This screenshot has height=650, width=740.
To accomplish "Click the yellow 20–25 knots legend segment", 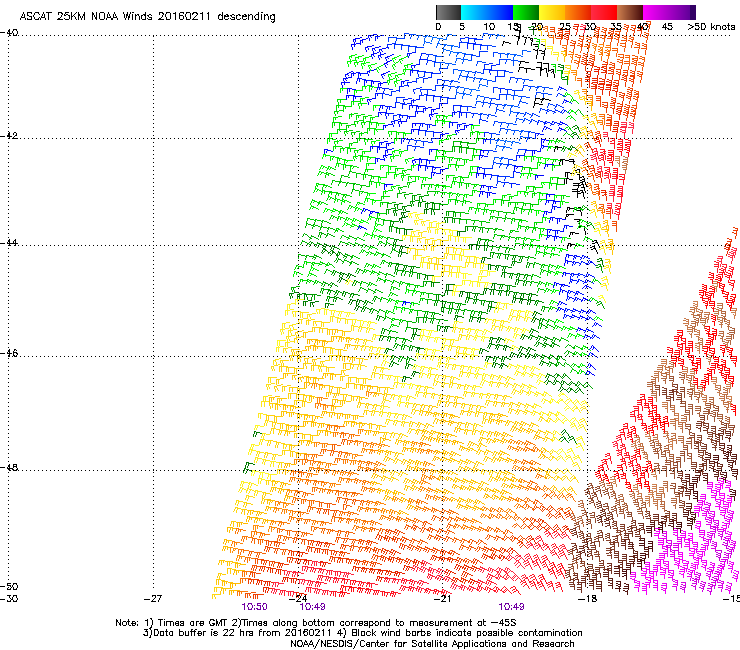I will [552, 12].
